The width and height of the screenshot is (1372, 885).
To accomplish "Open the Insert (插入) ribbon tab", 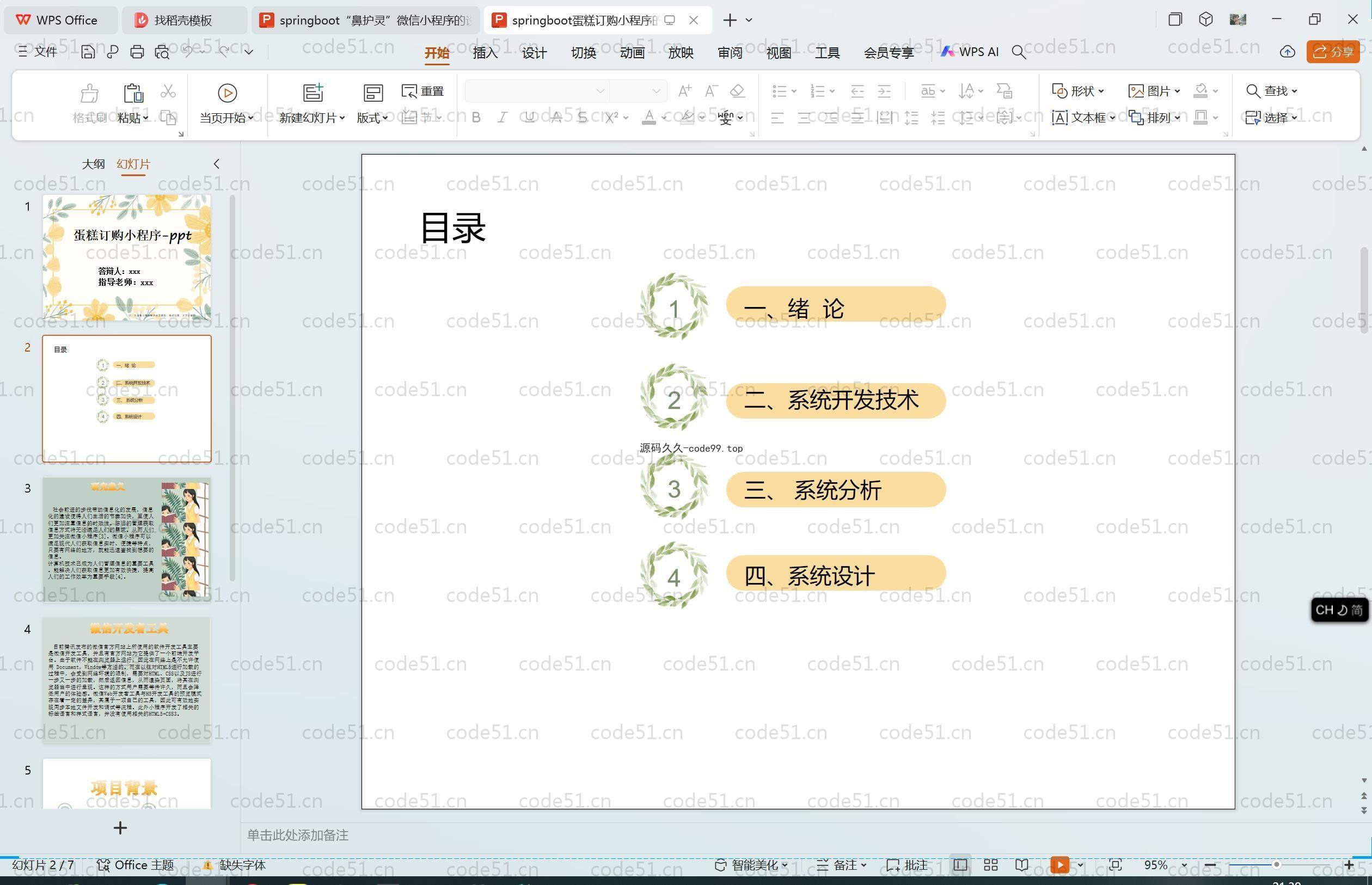I will pos(485,53).
